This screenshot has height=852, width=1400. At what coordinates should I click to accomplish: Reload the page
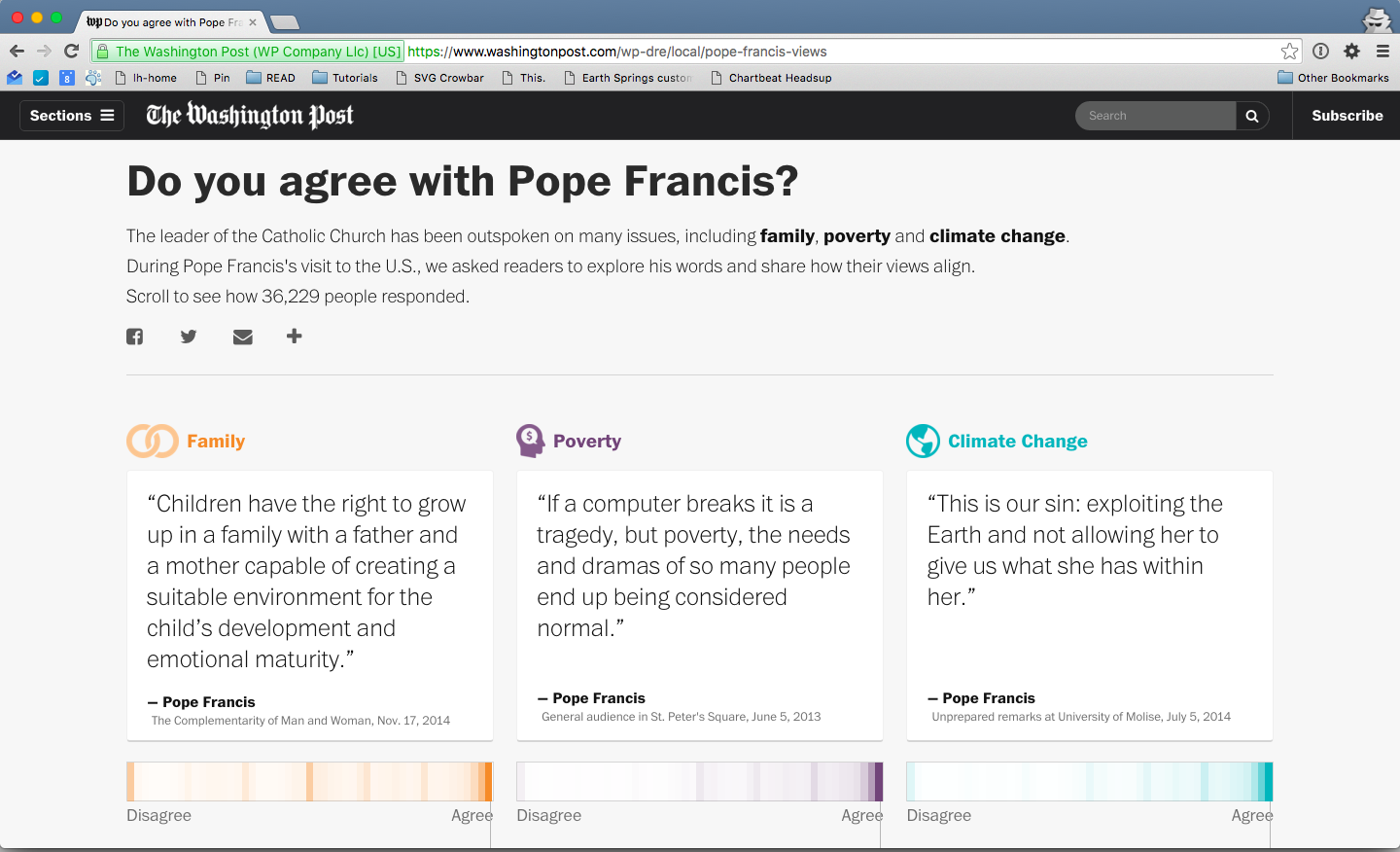tap(71, 52)
